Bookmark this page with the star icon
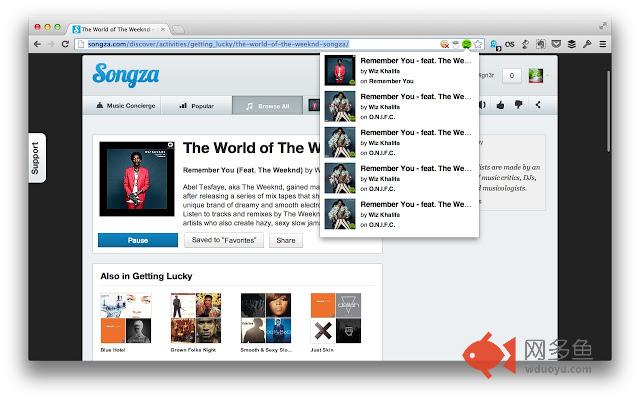Screen dimensions: 640x400 (x=478, y=44)
